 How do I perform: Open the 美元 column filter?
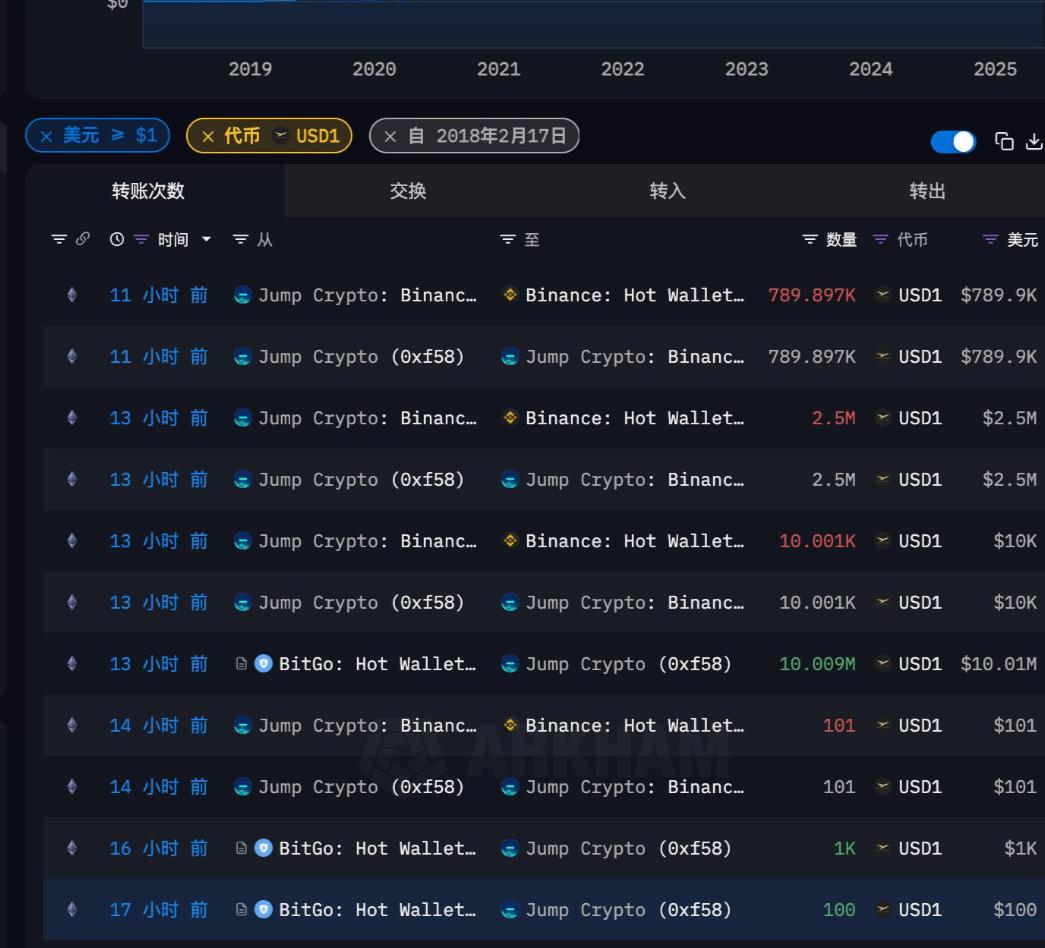point(990,239)
